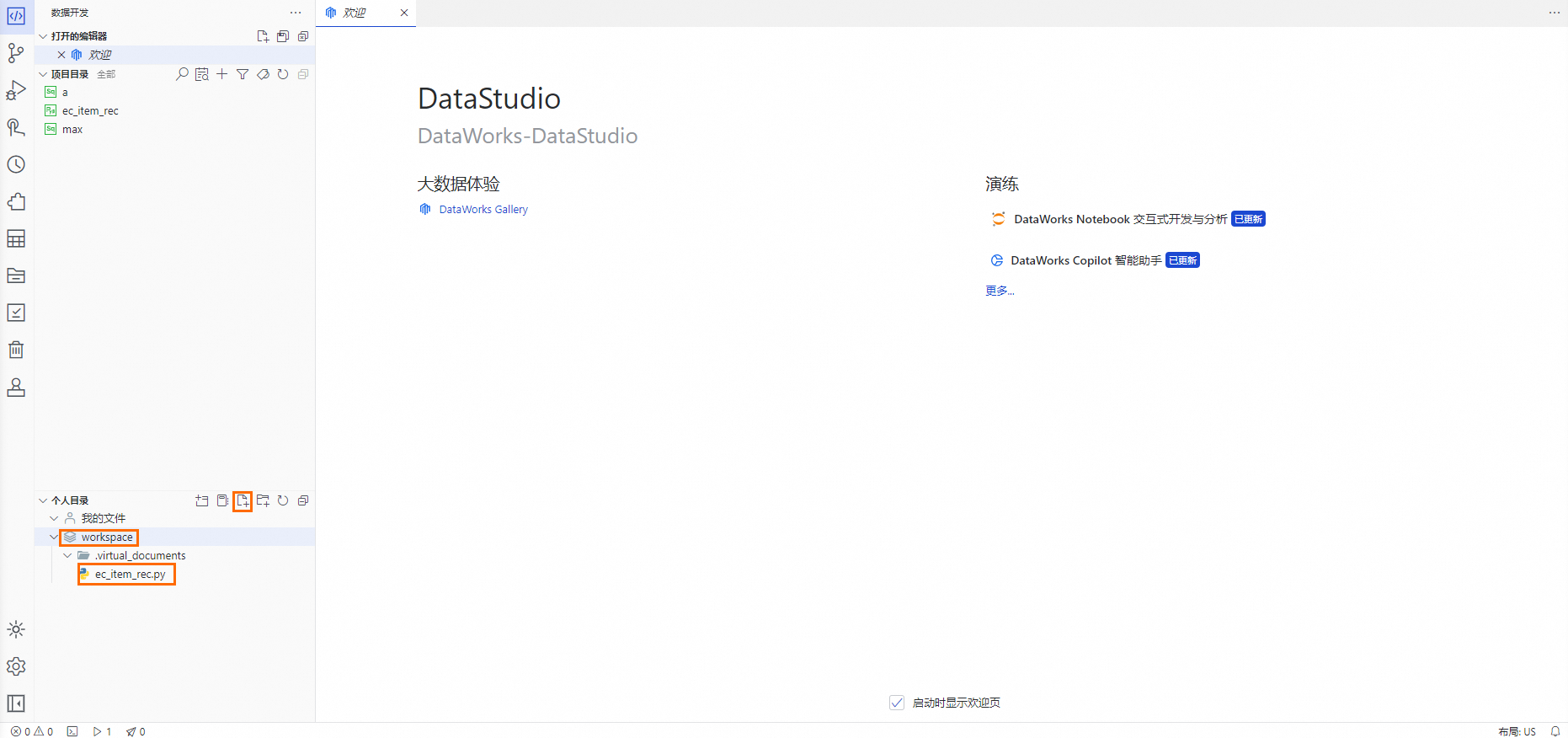Image resolution: width=1568 pixels, height=738 pixels.
Task: Create a new untitled file in 打开的编辑器
Action: point(263,36)
